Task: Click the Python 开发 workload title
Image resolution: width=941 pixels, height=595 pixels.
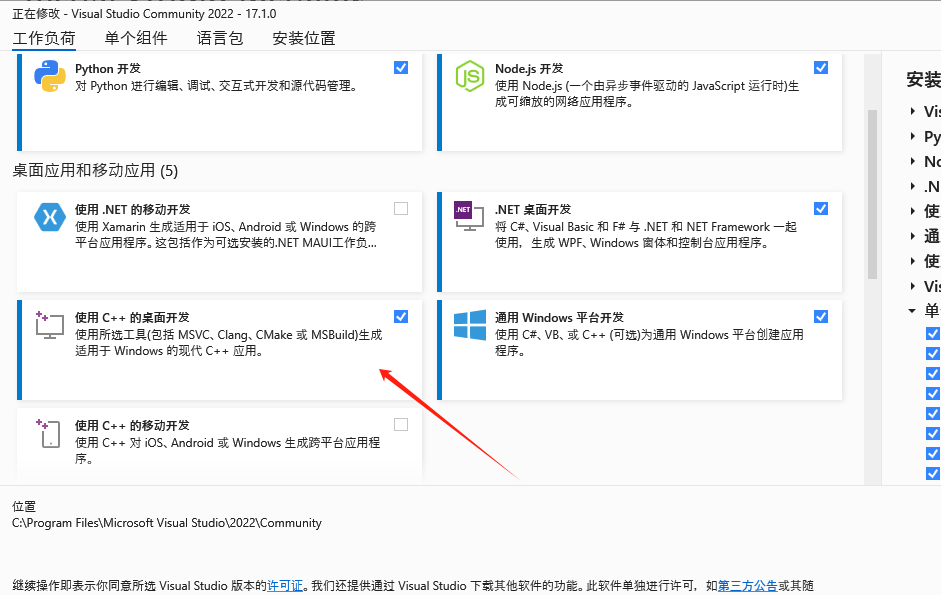Action: pos(108,68)
